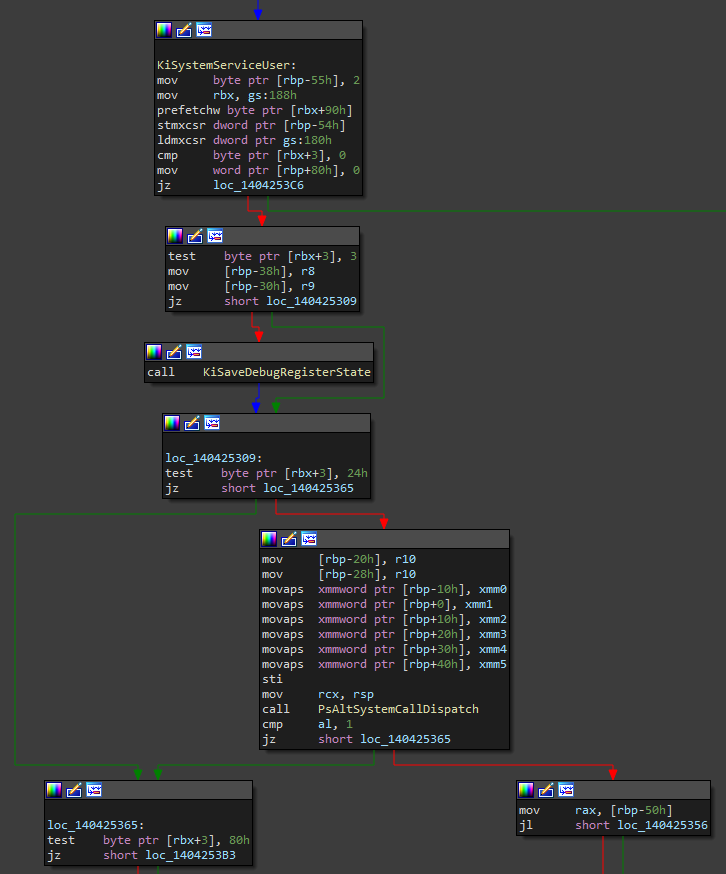This screenshot has height=874, width=726.
Task: Click the KiSaveDebugRegisterState function name
Action: coord(287,372)
